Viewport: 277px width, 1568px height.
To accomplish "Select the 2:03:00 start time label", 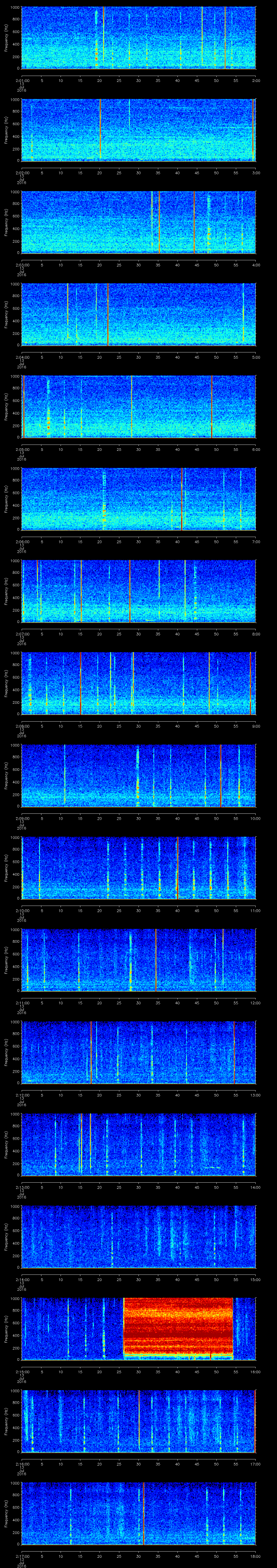I will tap(22, 265).
